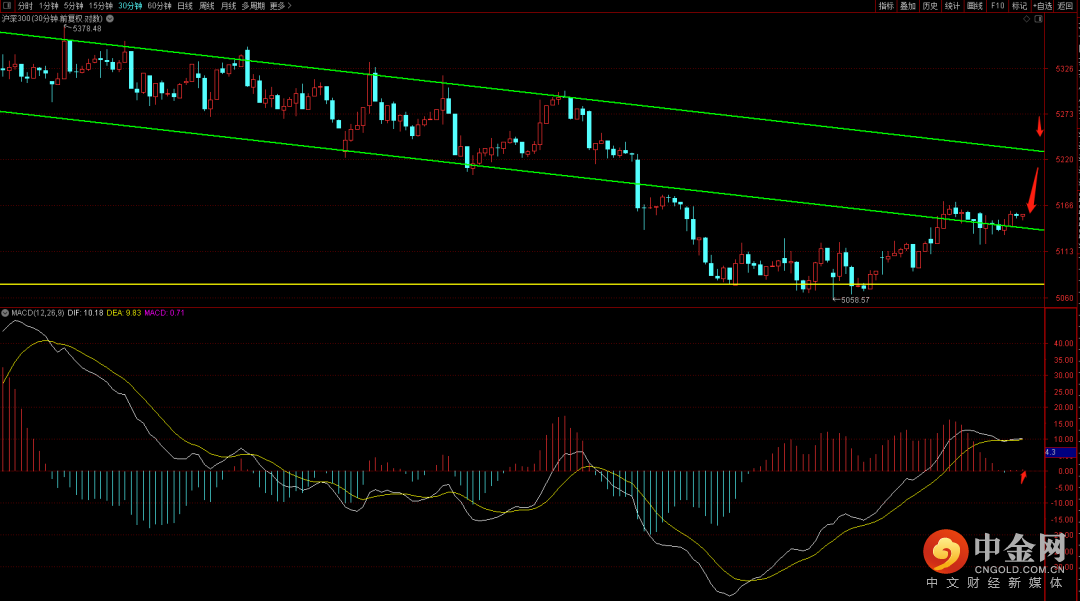Toggle the side panel icon at chart top right

tap(1039, 19)
